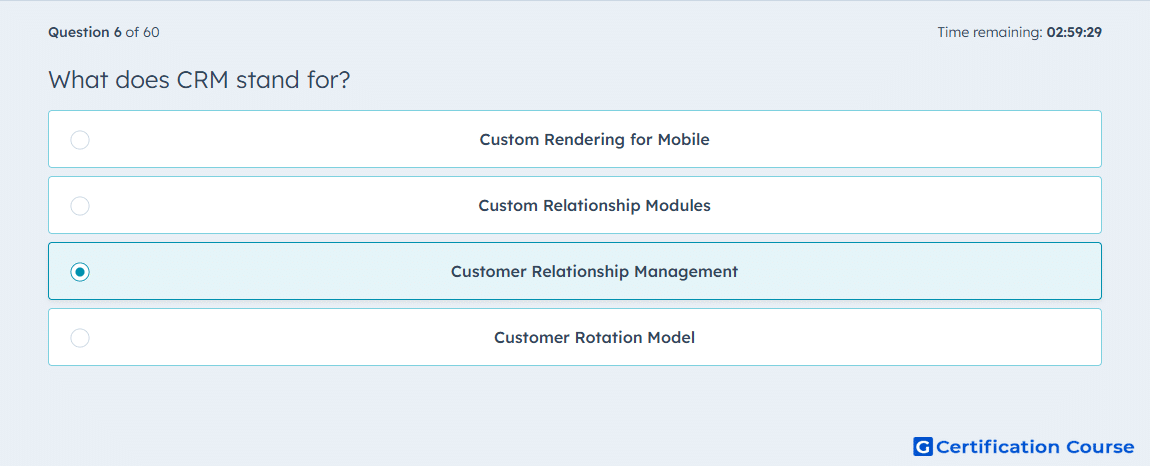
Task: Click the Customer Relationship Management answer text
Action: (594, 272)
